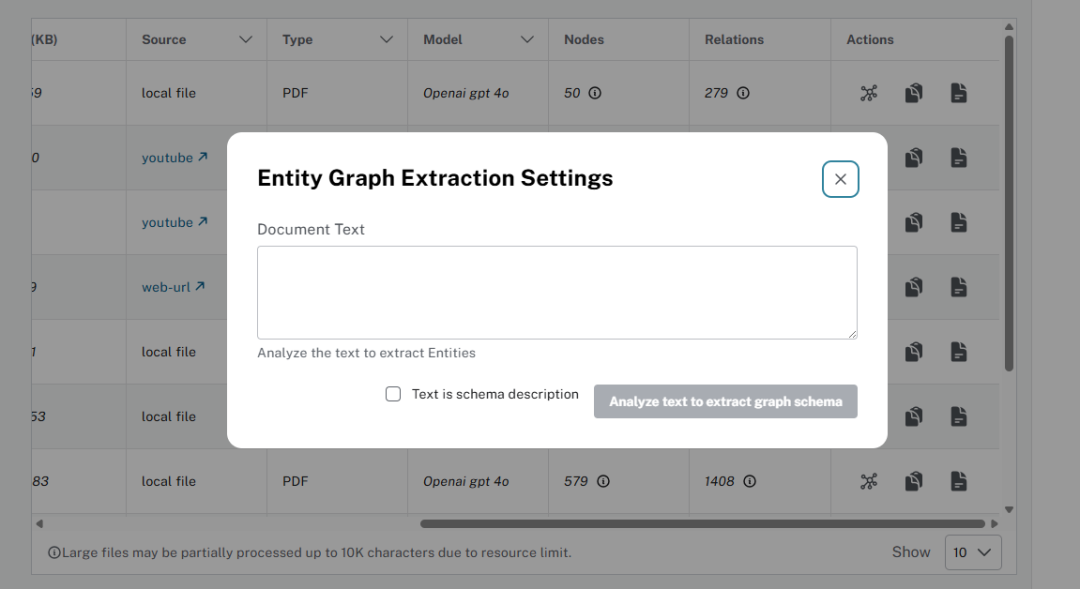The height and width of the screenshot is (589, 1080).
Task: Click the table's horizontal scrollbar
Action: click(702, 523)
